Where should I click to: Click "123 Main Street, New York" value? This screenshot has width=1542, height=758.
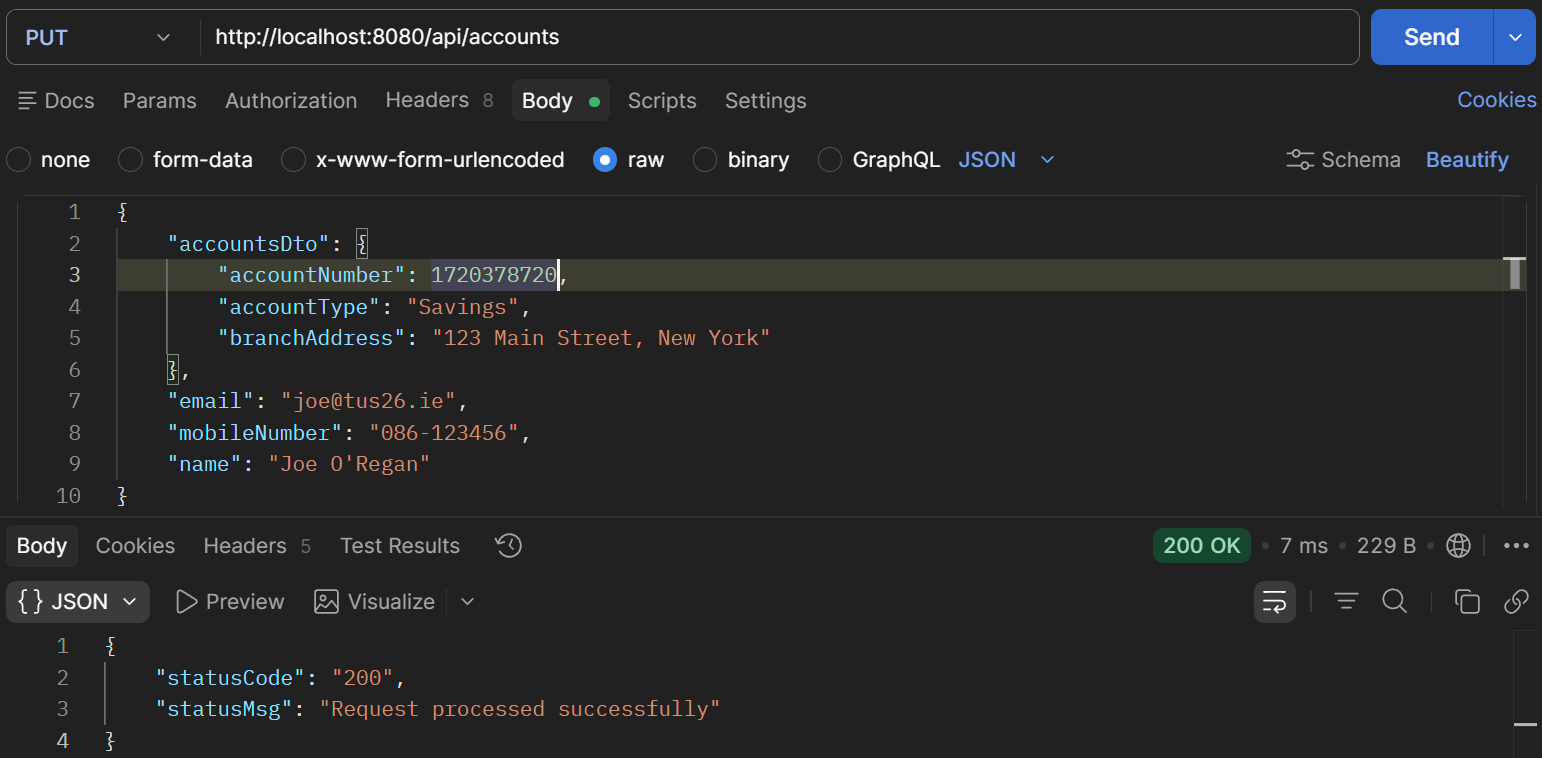(x=601, y=338)
